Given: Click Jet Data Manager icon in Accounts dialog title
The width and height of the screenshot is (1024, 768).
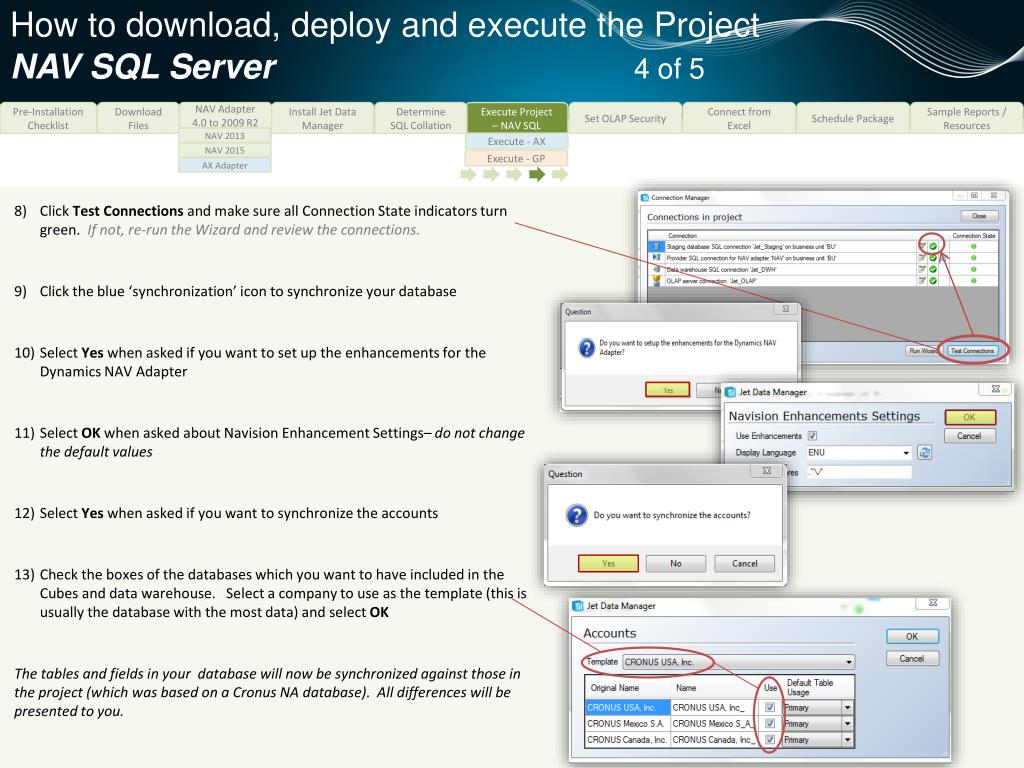Looking at the screenshot, I should (578, 606).
